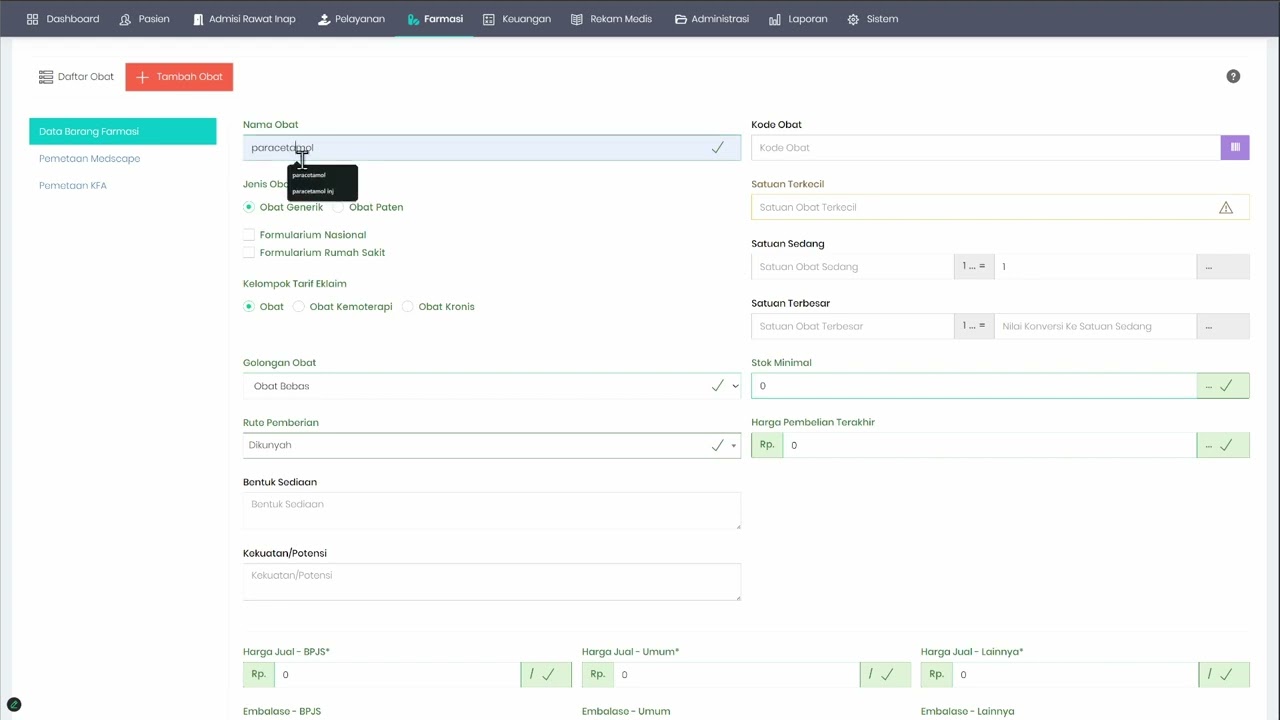
Task: Click the round badge icon at bottom-left corner
Action: coord(14,705)
